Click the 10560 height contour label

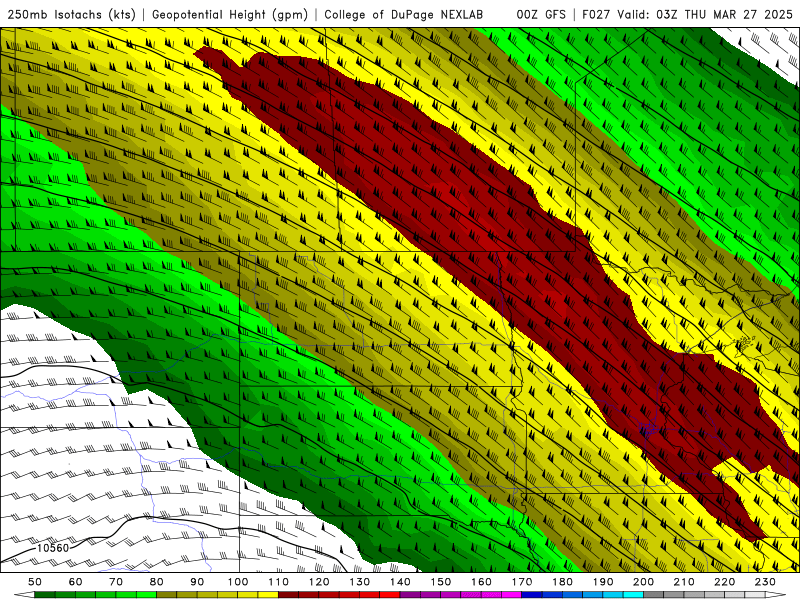(x=53, y=548)
